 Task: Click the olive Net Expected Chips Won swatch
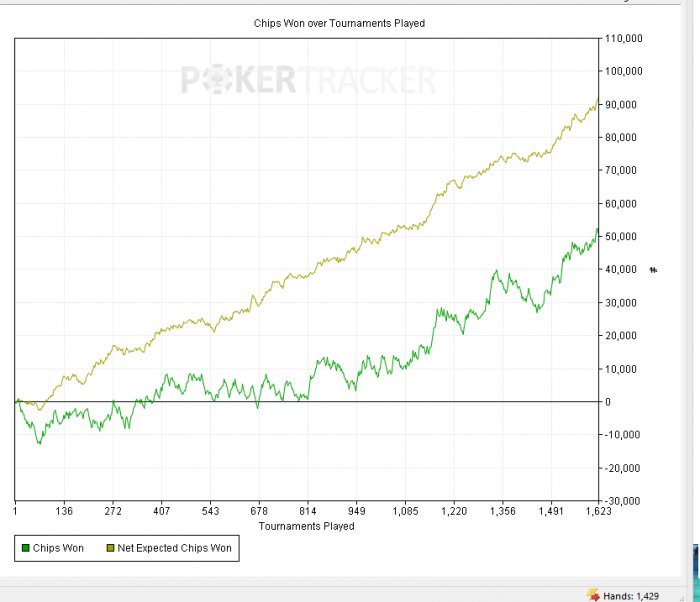click(110, 548)
